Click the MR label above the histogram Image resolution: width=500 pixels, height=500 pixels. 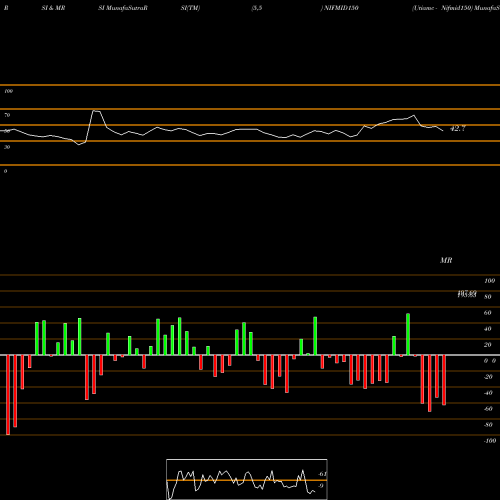[x=446, y=260]
